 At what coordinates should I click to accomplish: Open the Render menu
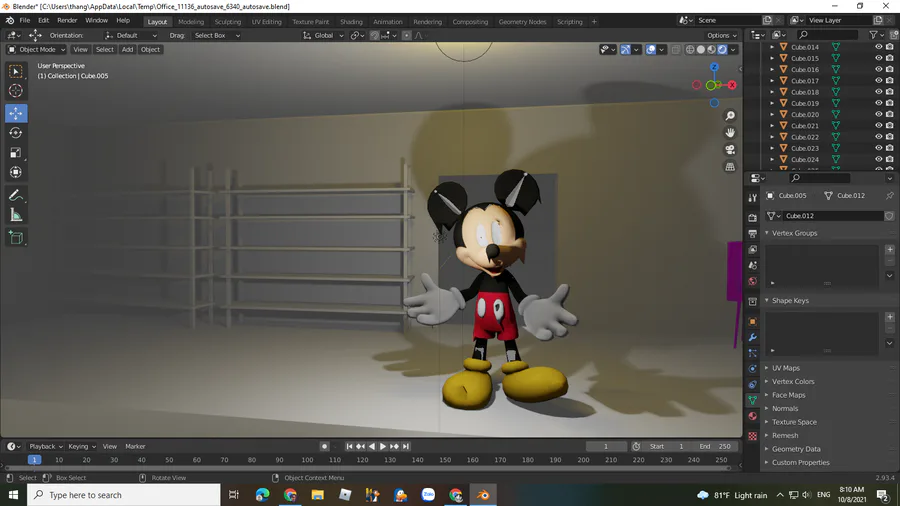[x=67, y=20]
